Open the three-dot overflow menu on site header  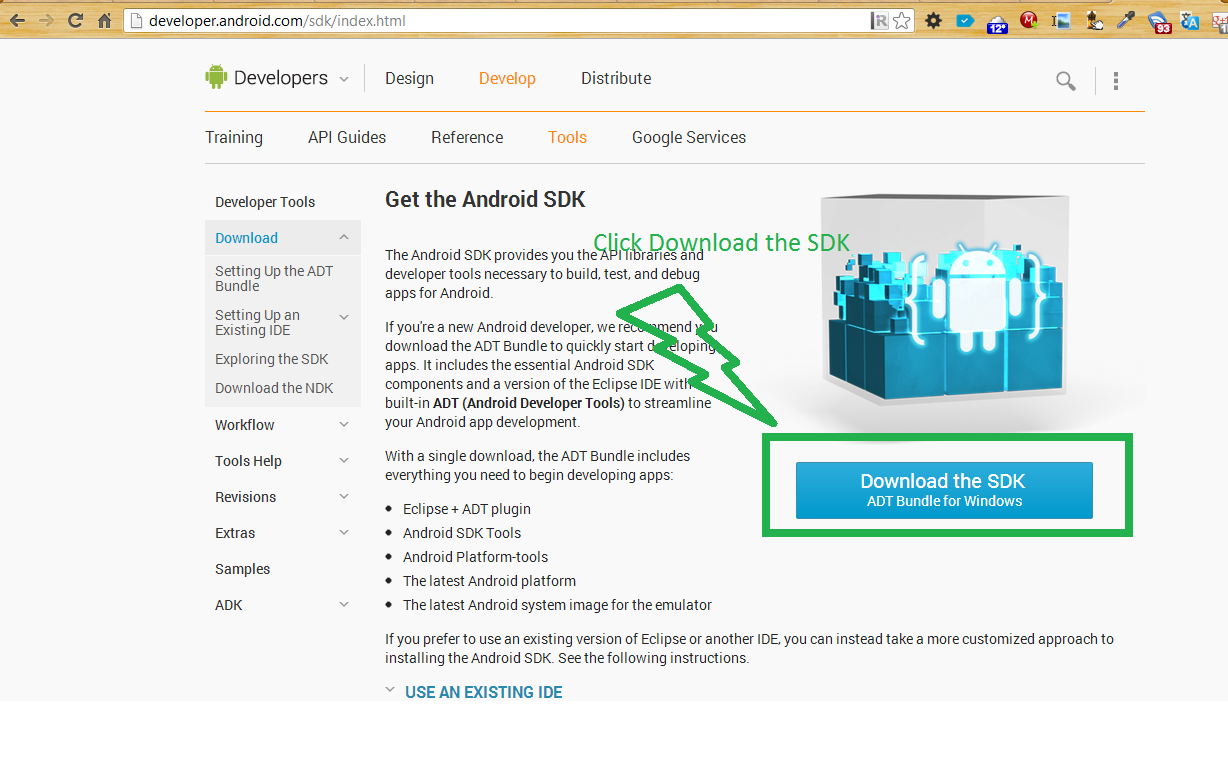click(1116, 81)
